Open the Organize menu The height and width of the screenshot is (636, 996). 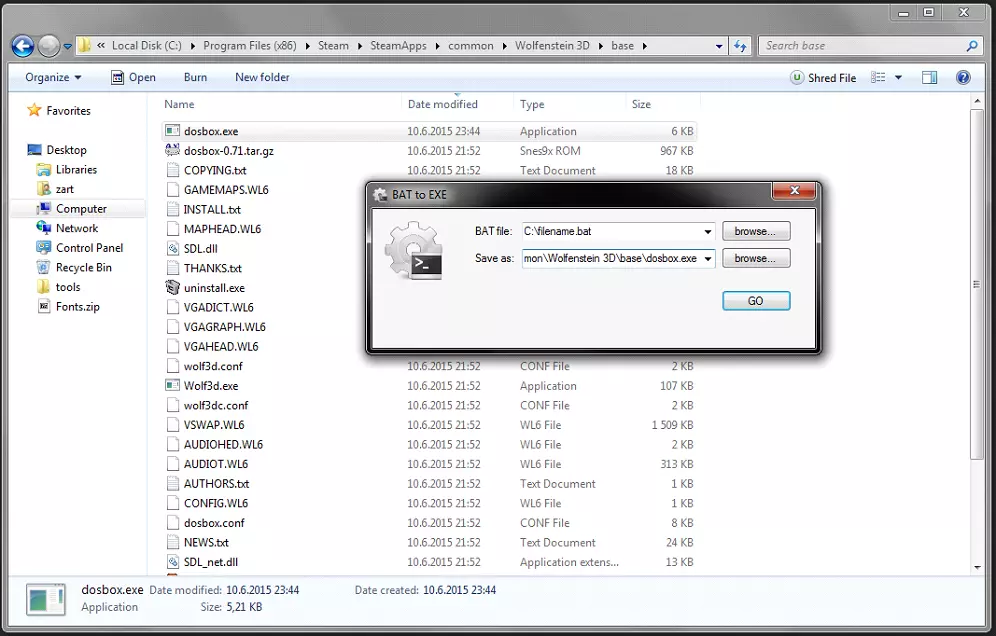[53, 77]
